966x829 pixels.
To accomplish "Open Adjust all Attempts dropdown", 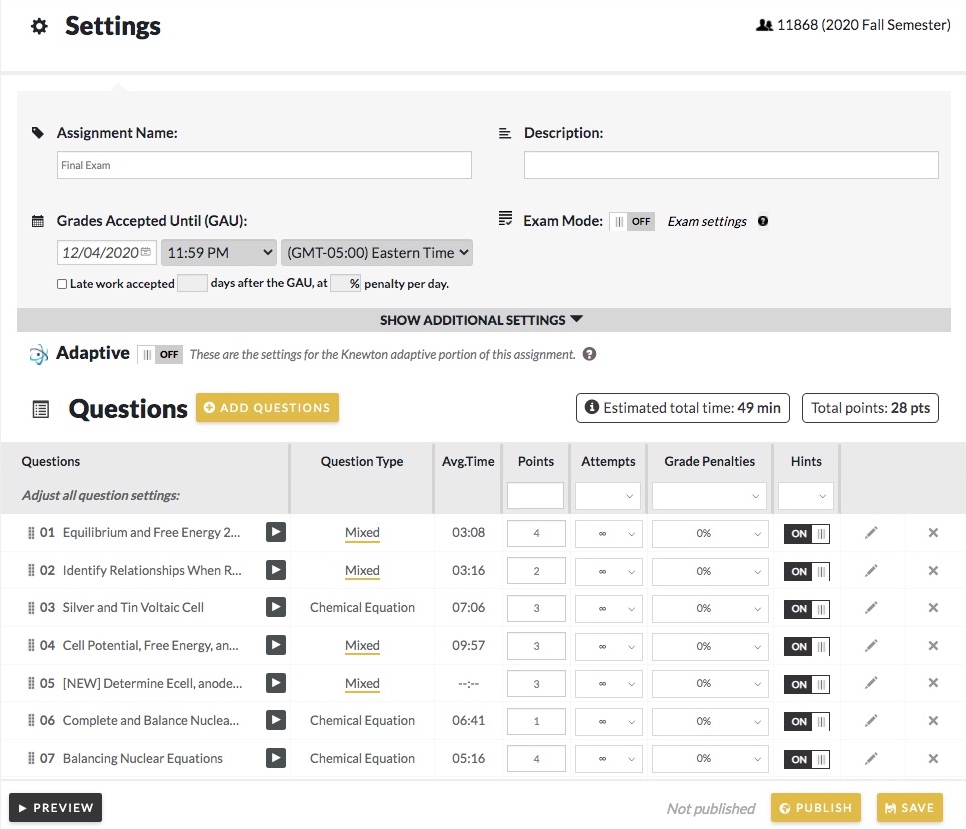I will tap(607, 496).
